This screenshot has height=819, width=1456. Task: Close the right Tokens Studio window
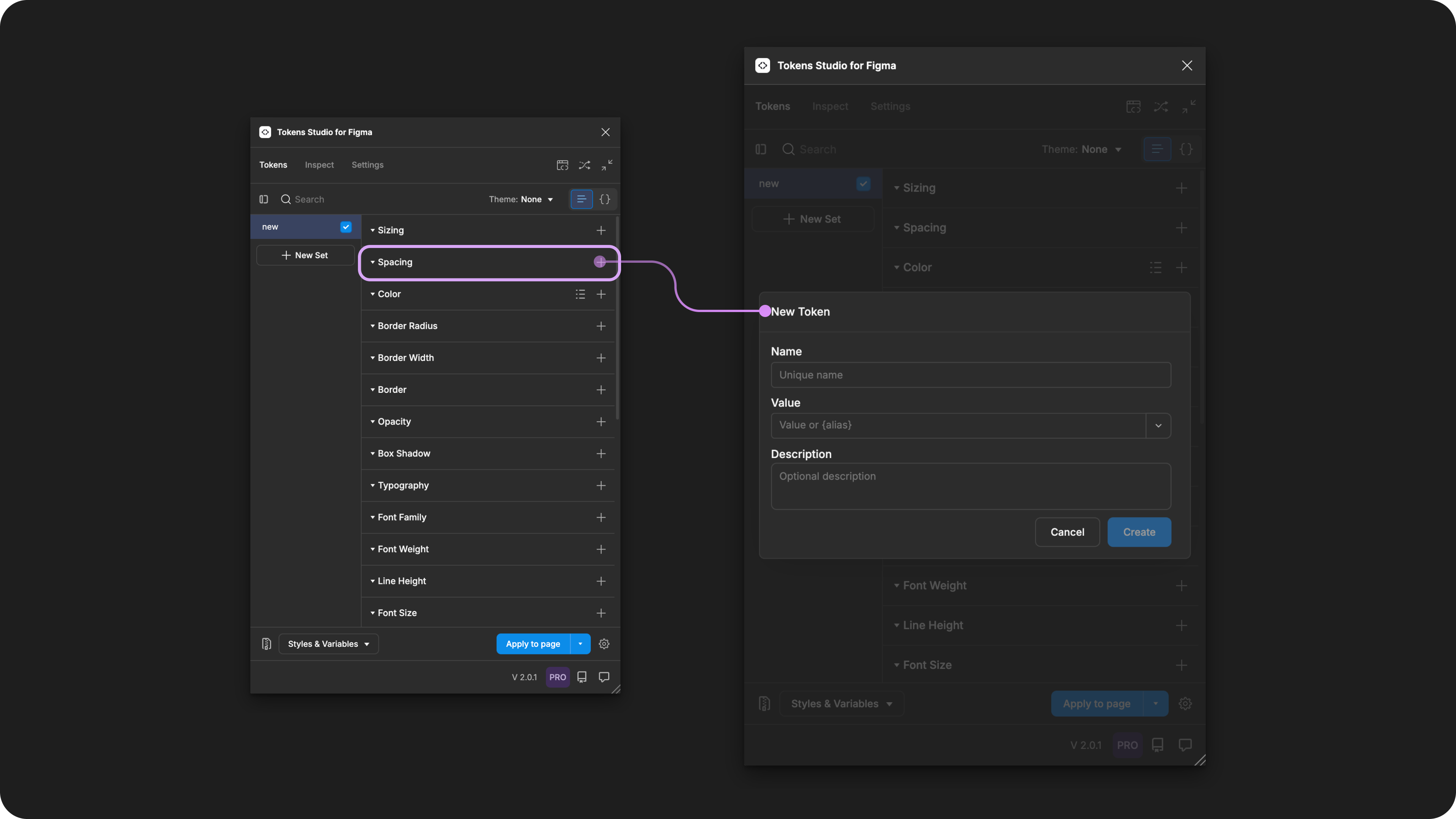point(1186,66)
